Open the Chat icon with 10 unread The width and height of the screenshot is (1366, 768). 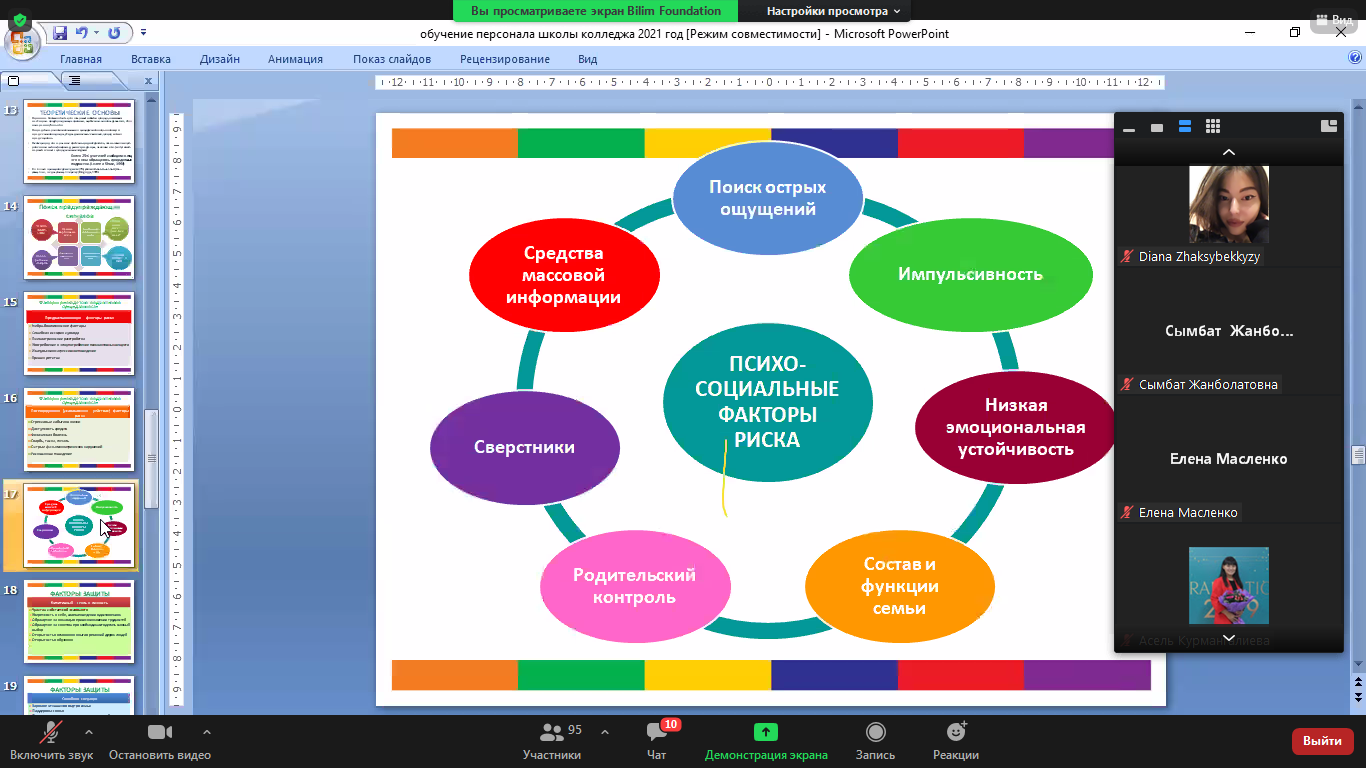pos(656,733)
